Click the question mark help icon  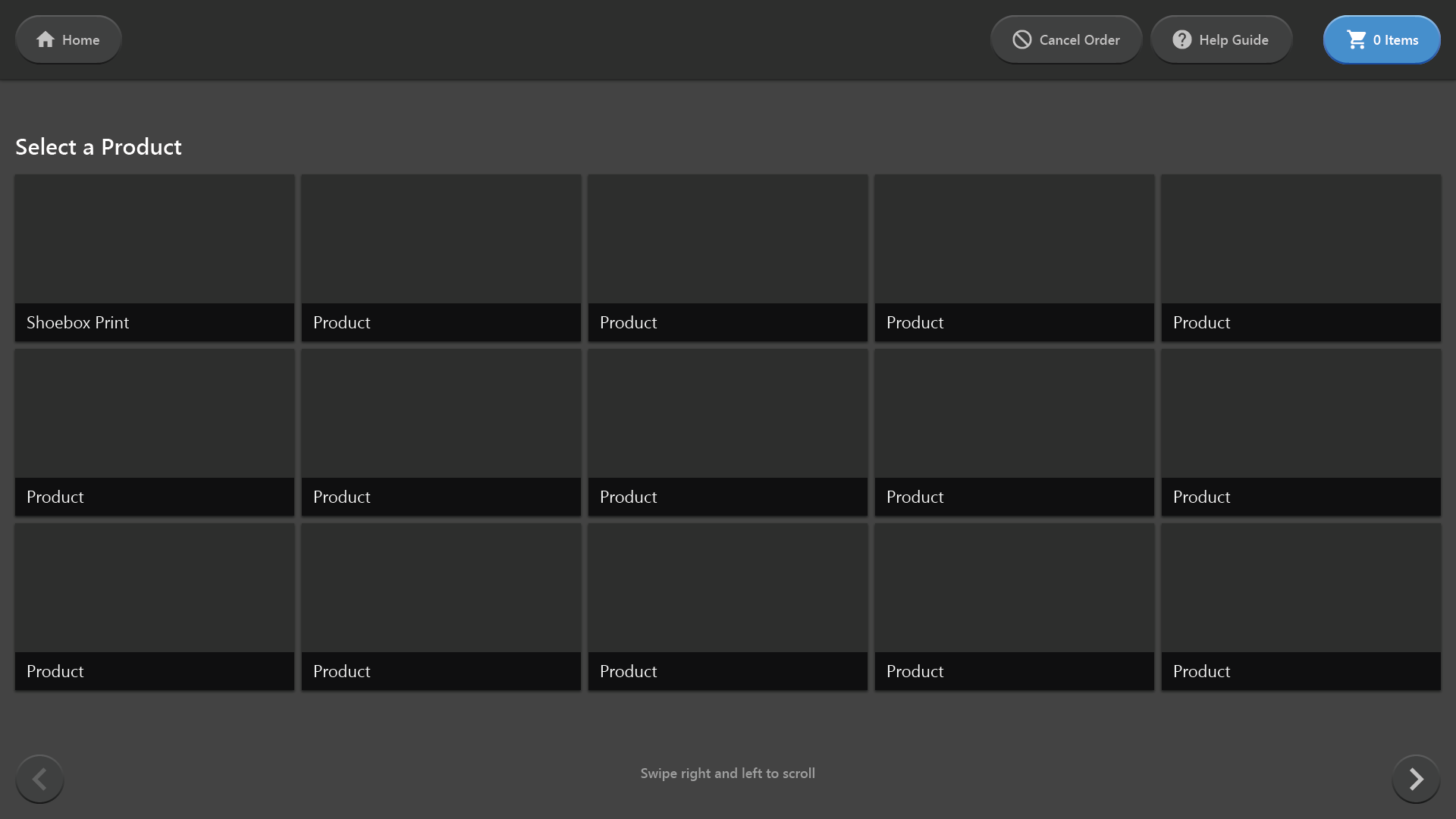pos(1181,39)
